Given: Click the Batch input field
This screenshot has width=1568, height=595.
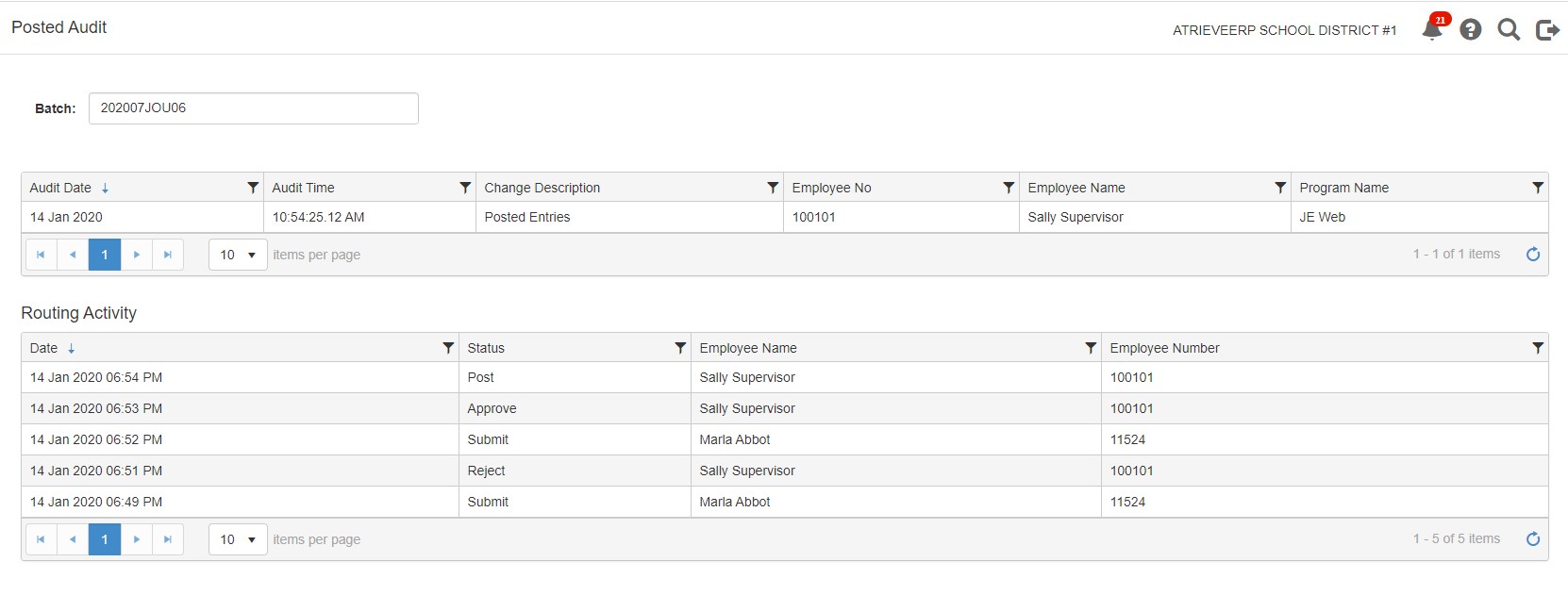Looking at the screenshot, I should pyautogui.click(x=253, y=108).
